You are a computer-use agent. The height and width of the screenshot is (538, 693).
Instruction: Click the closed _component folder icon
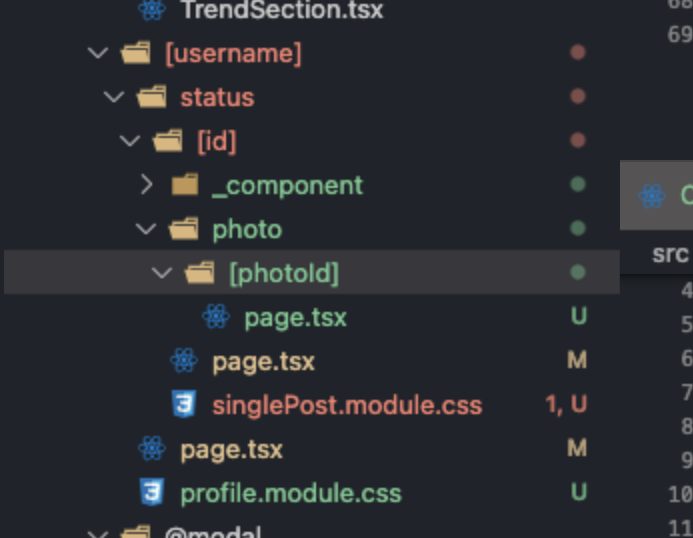point(185,184)
